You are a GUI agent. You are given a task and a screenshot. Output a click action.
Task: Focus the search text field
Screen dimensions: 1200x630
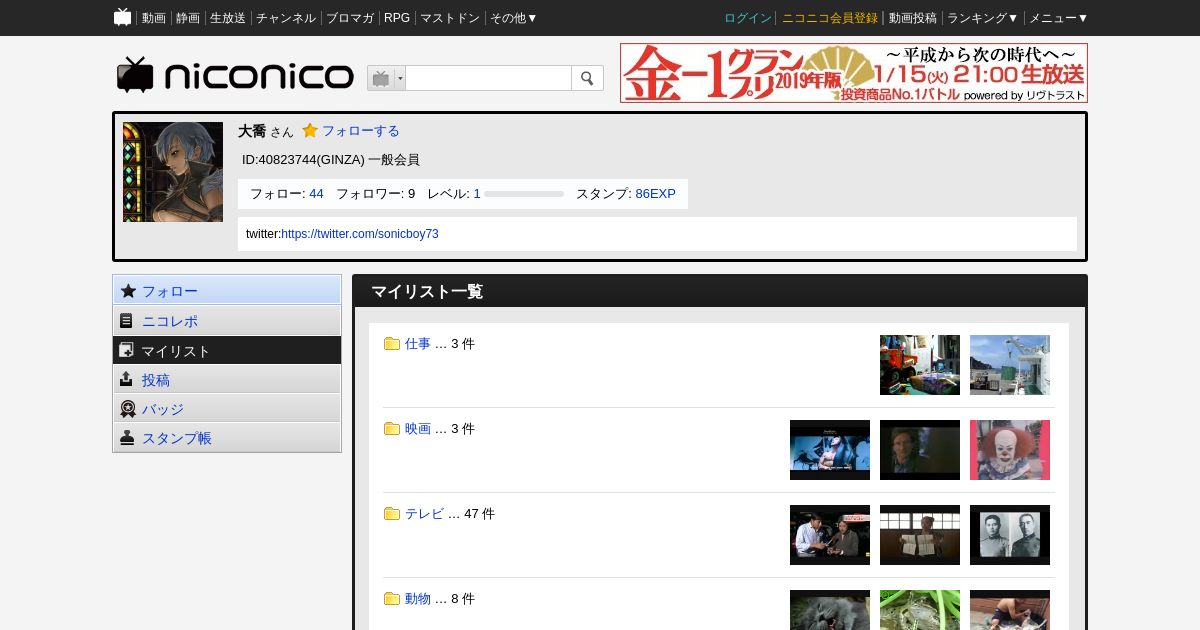(488, 78)
